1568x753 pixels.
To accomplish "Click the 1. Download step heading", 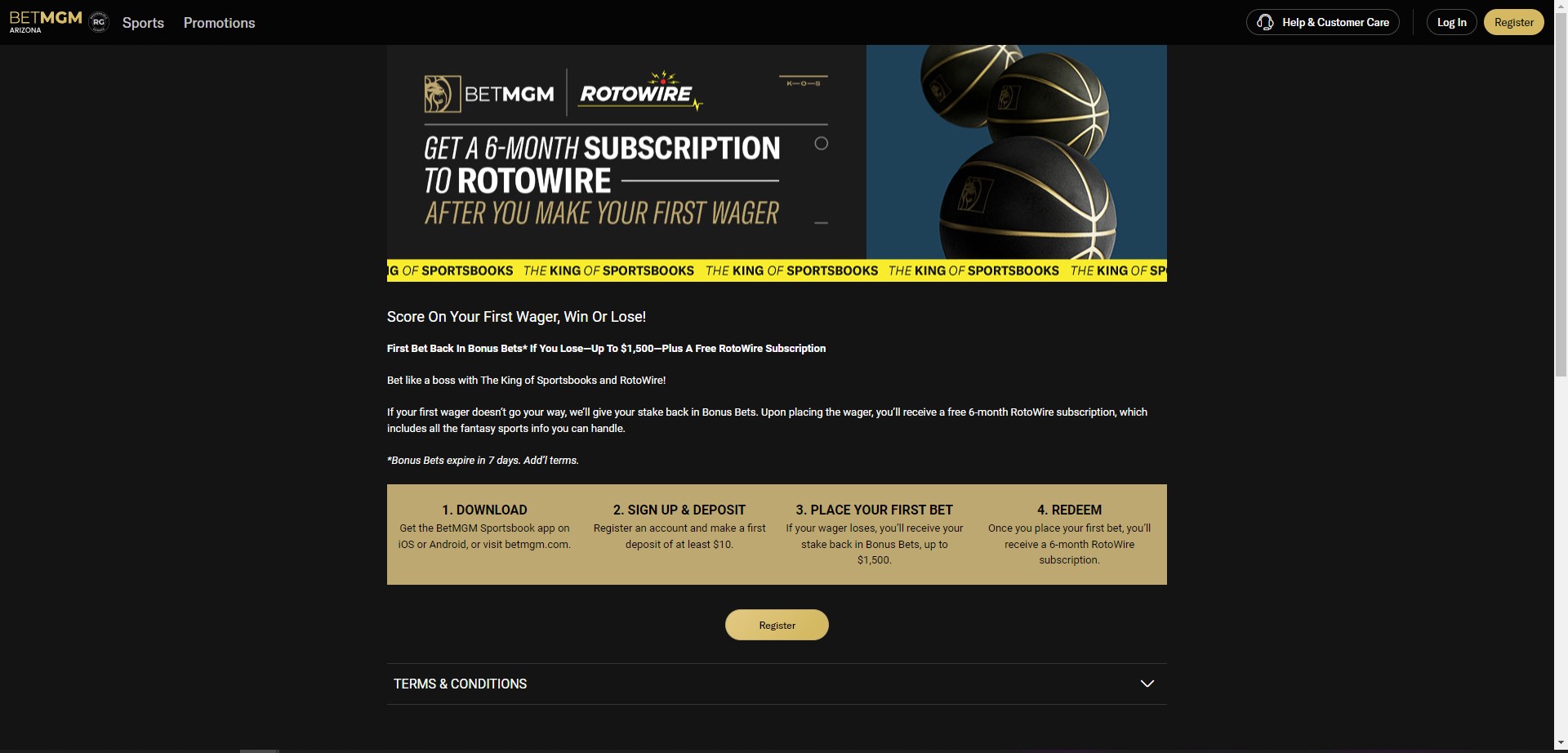I will point(484,510).
